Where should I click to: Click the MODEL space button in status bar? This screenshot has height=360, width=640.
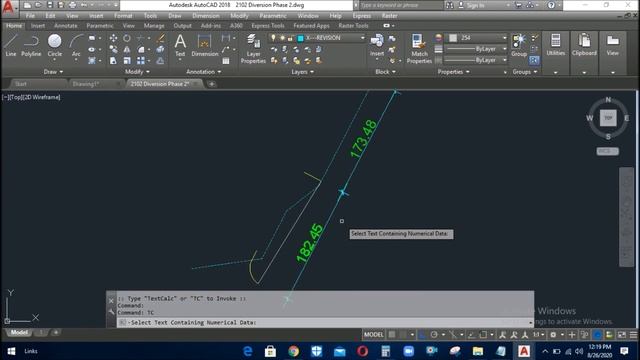click(373, 335)
